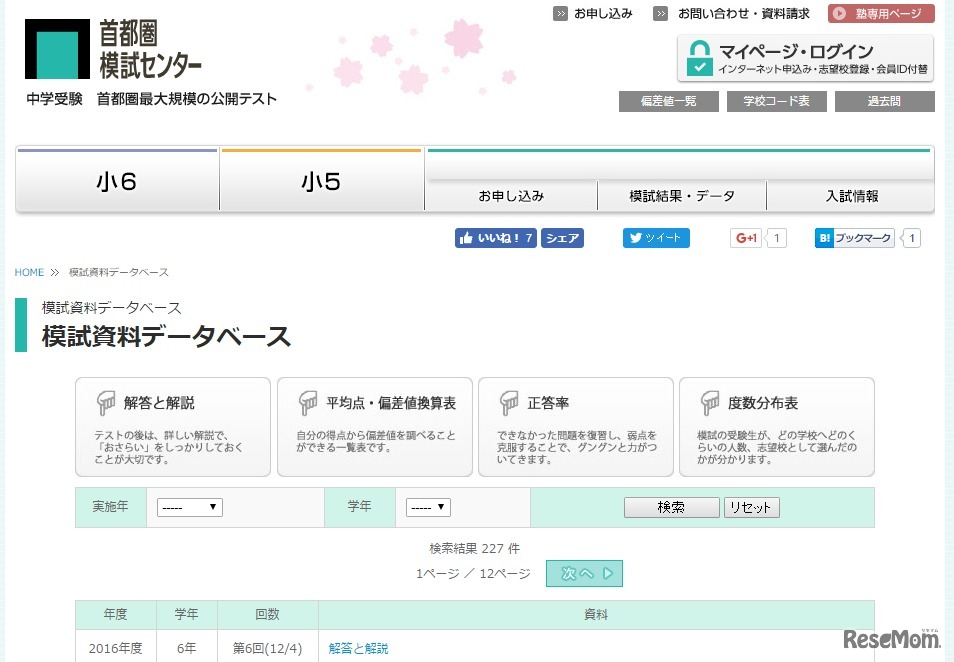954x662 pixels.
Task: Click the 検索 button
Action: 671,507
